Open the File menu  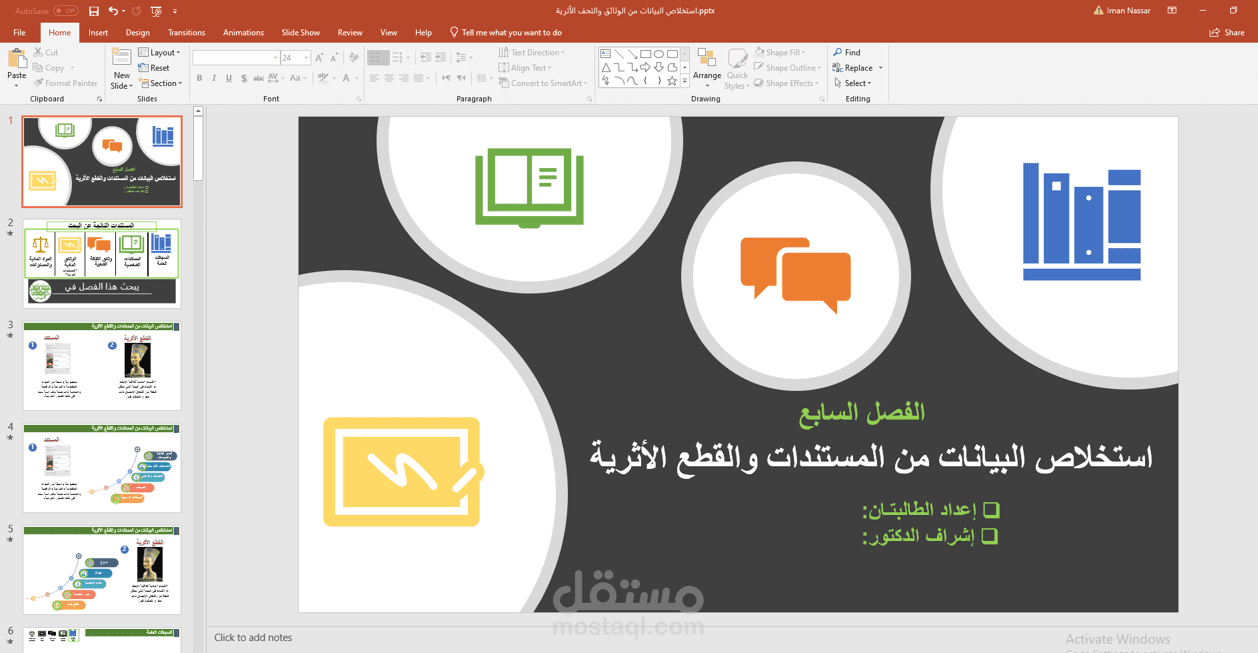click(x=19, y=32)
